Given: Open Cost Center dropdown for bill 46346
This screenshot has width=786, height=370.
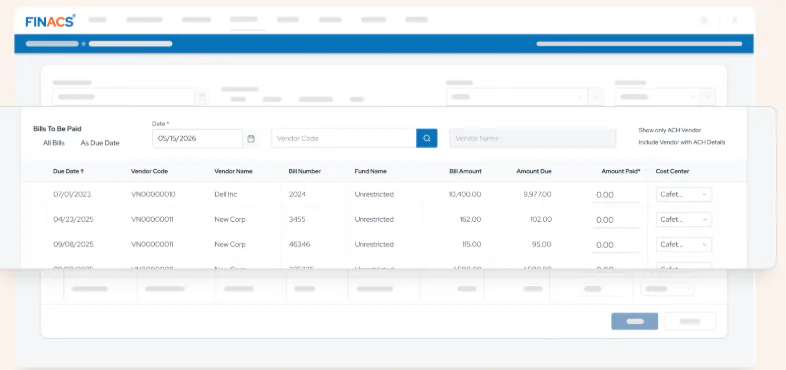Looking at the screenshot, I should 684,245.
